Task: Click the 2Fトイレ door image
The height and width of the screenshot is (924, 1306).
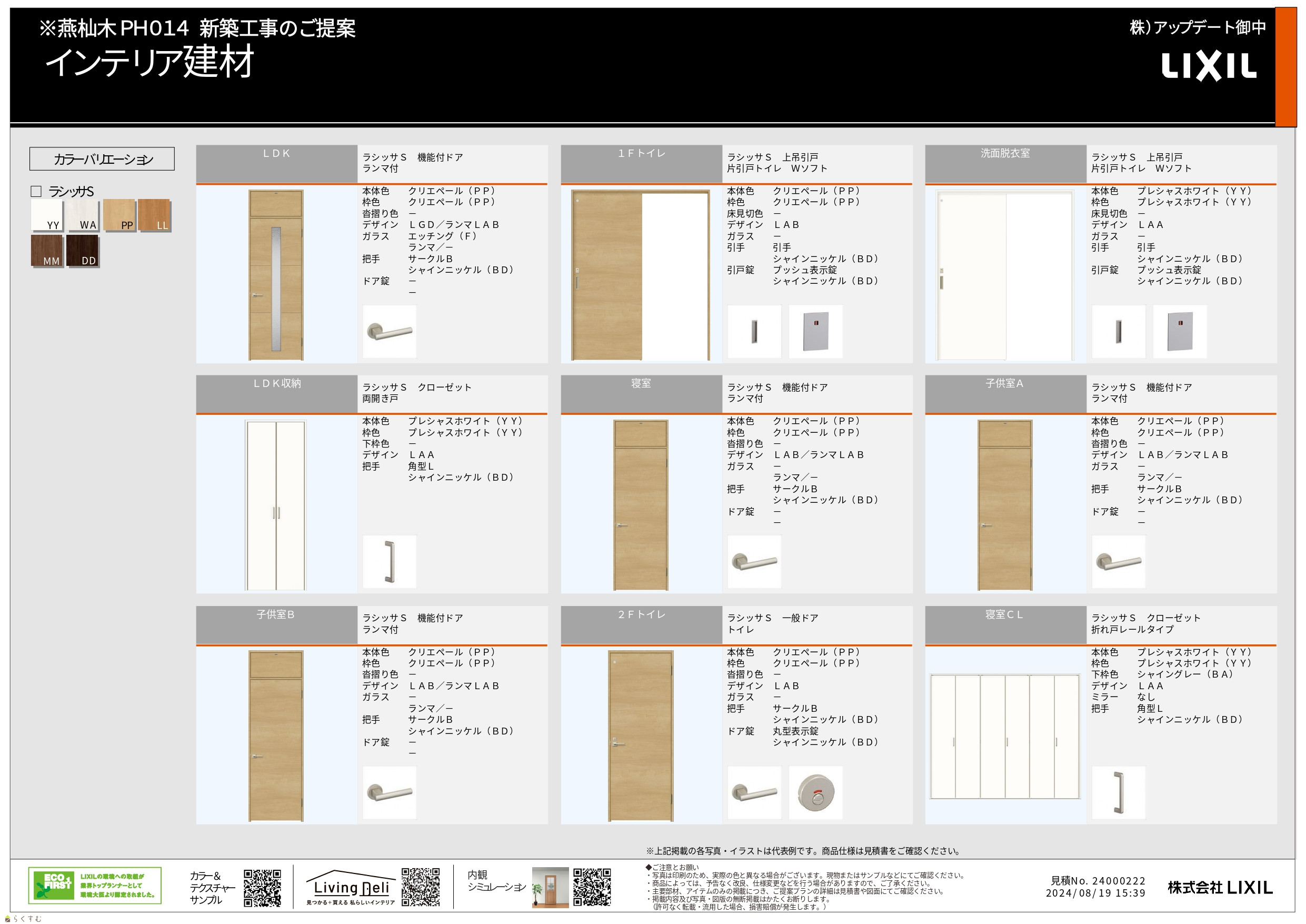Action: tap(641, 736)
